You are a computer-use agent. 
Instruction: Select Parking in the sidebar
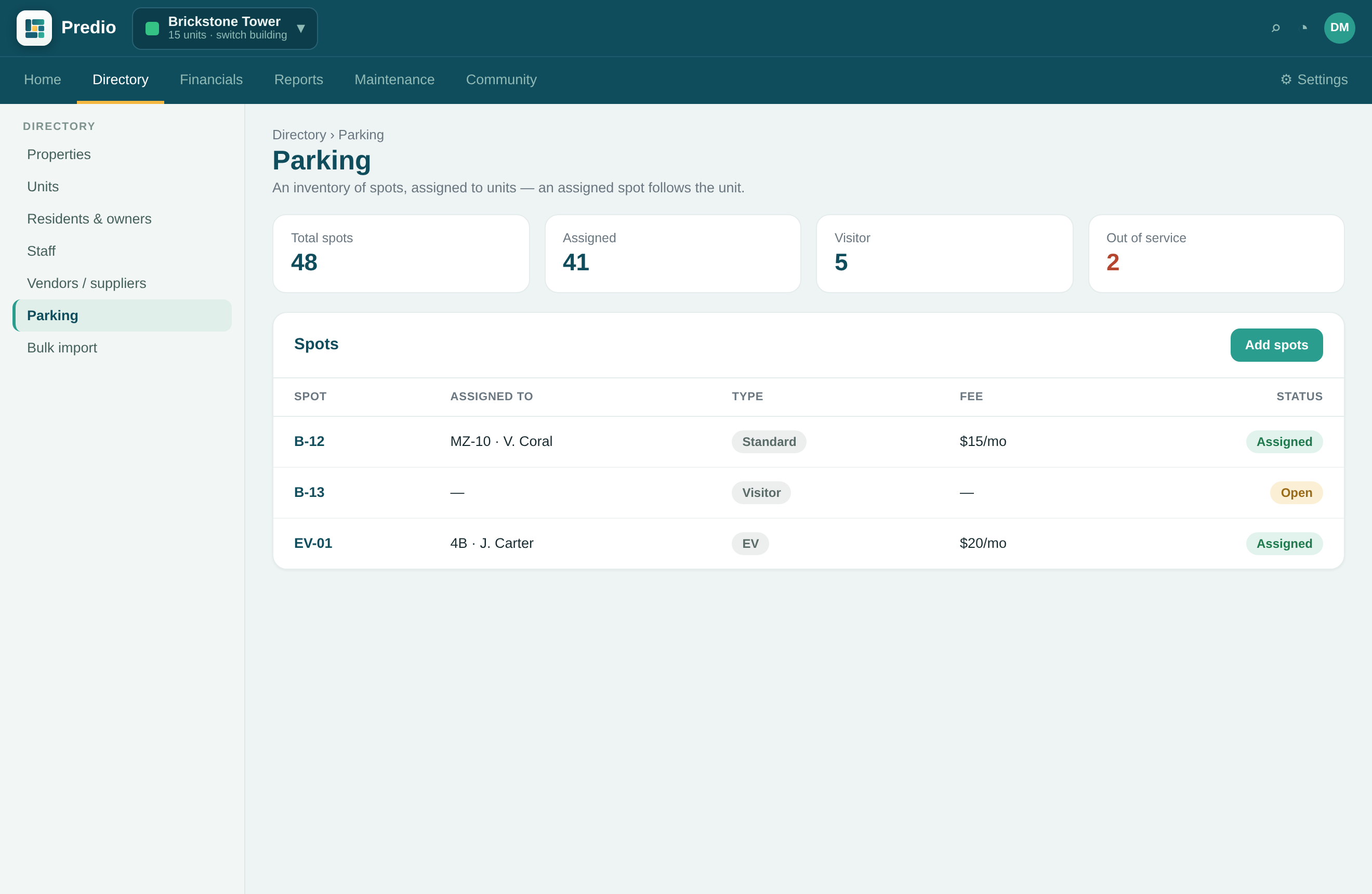click(122, 315)
